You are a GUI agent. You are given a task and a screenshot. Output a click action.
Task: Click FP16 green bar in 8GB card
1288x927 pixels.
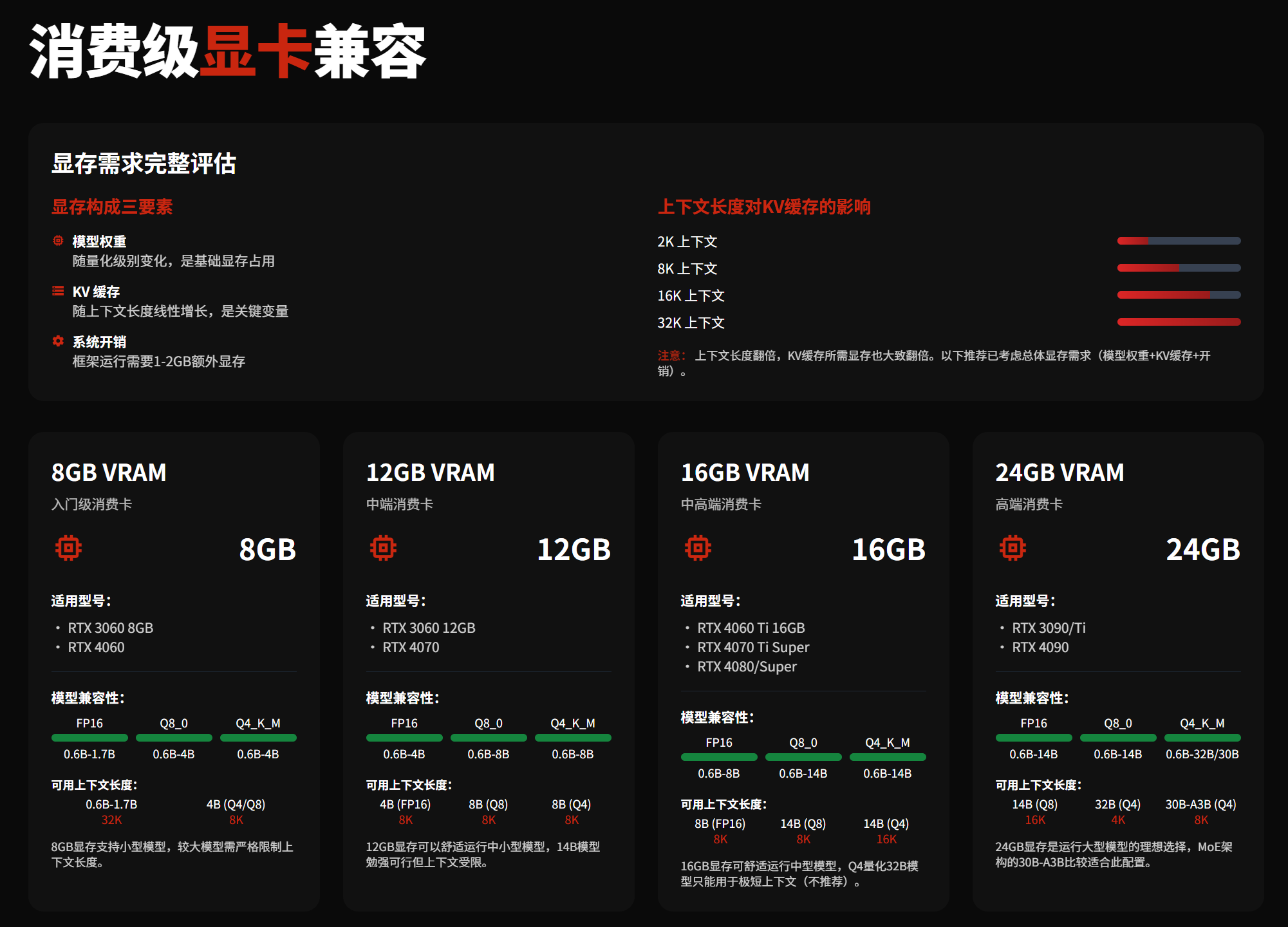point(89,738)
